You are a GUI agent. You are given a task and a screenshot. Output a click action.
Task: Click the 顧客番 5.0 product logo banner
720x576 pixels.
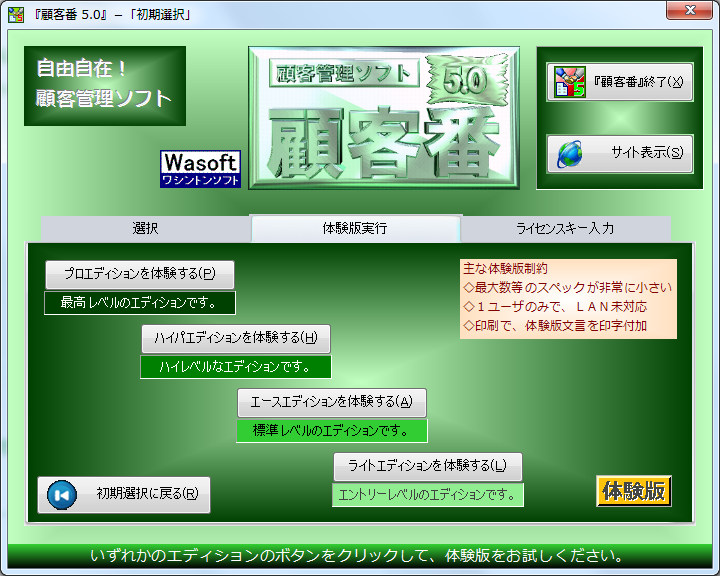[x=384, y=118]
